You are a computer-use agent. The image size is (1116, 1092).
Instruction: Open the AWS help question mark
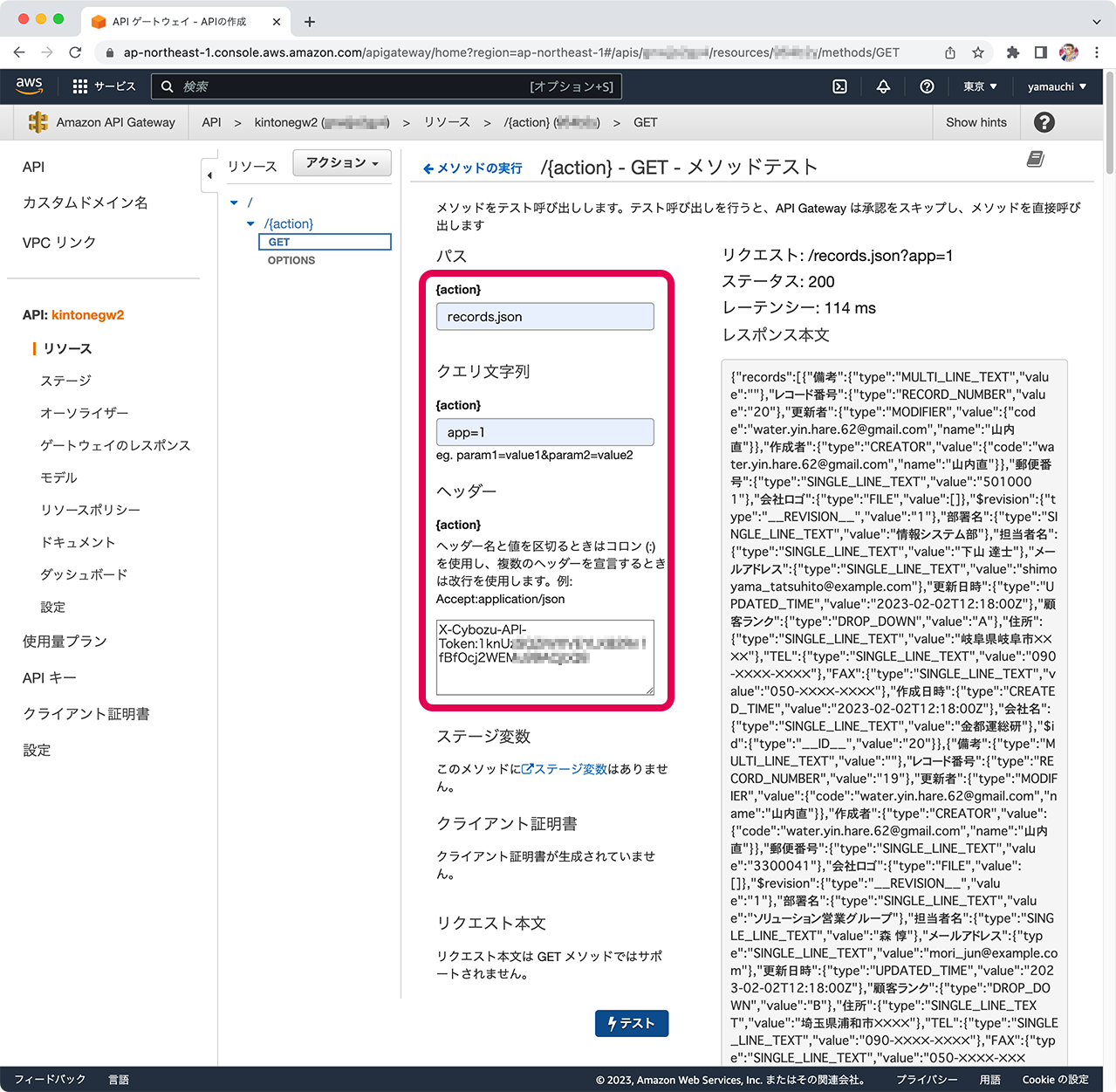click(x=927, y=86)
